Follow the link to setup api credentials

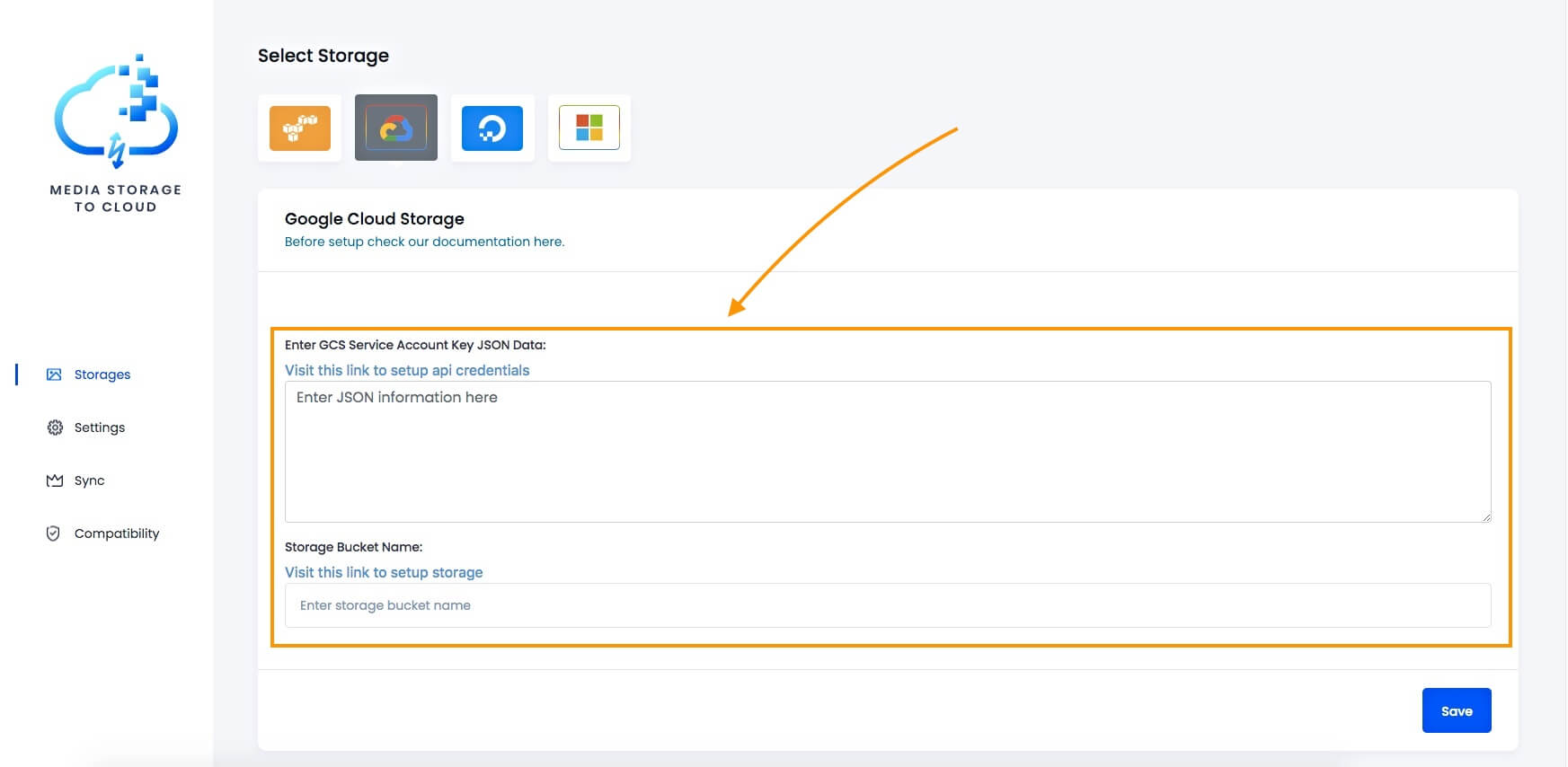(x=407, y=370)
